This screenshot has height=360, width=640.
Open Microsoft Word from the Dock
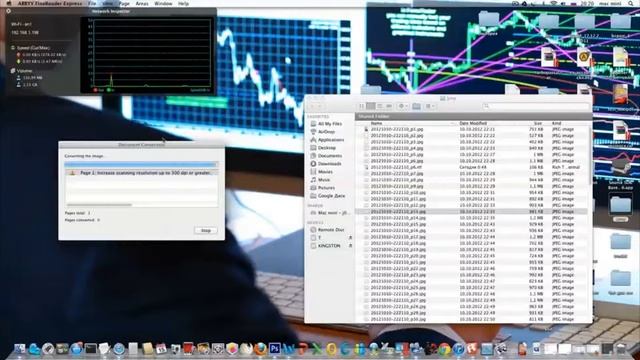pyautogui.click(x=289, y=349)
